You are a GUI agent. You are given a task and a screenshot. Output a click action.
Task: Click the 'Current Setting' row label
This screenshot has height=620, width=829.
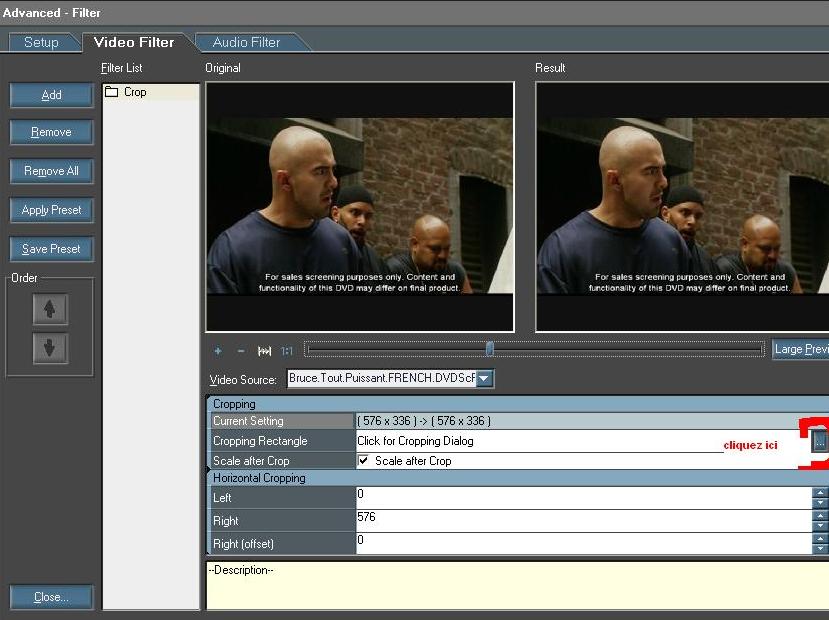(248, 421)
